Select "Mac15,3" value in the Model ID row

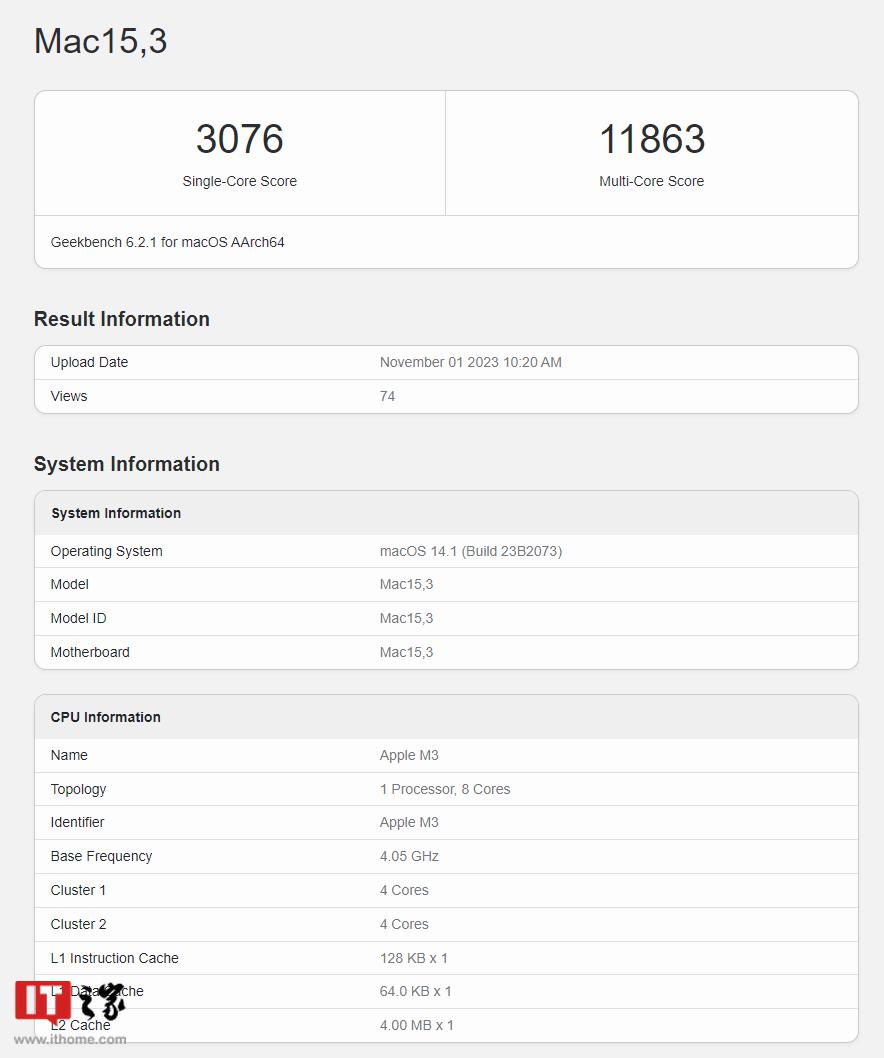coord(406,618)
